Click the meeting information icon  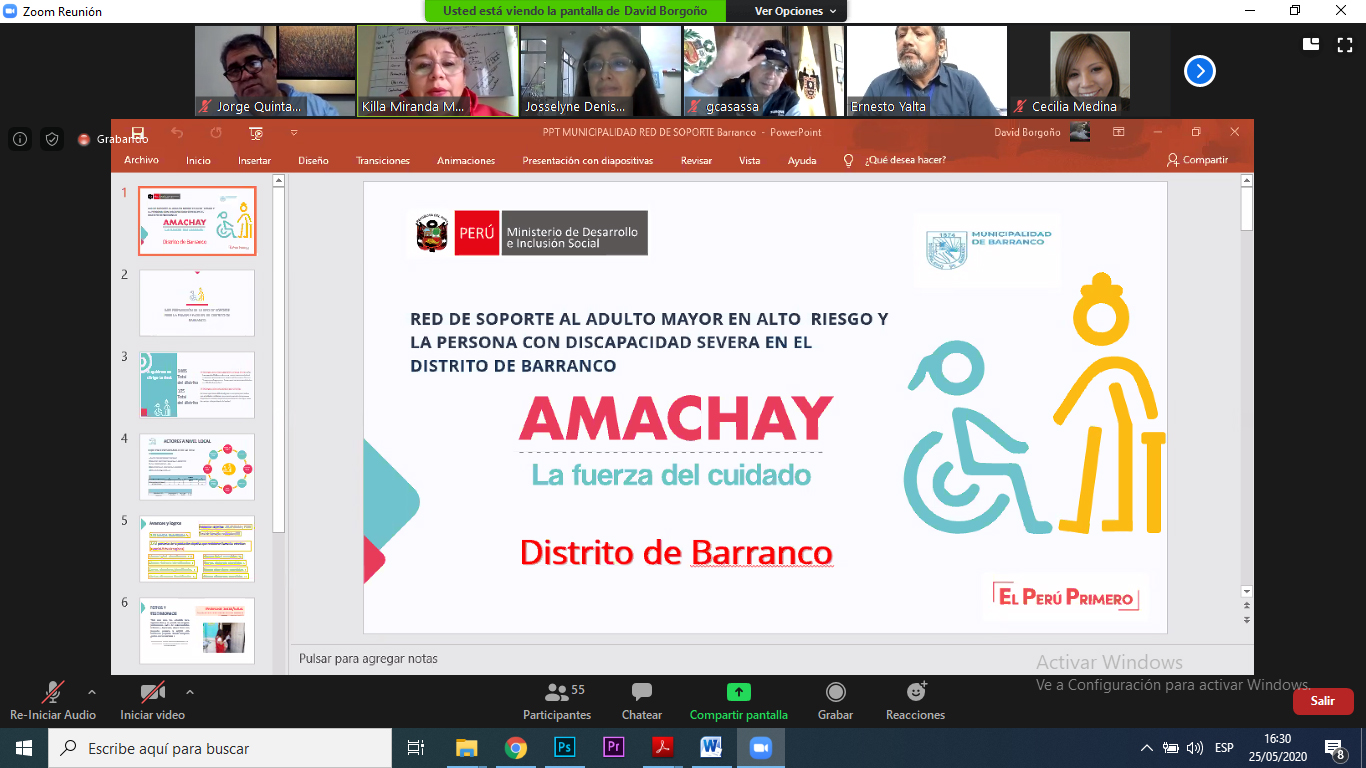(x=20, y=139)
